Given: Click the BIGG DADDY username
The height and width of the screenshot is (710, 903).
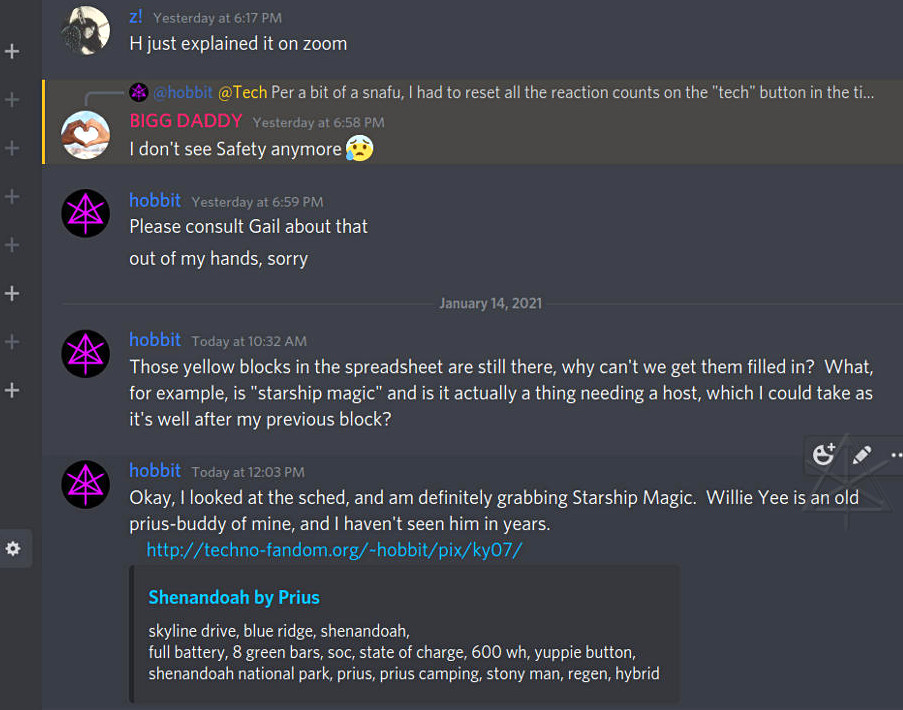Looking at the screenshot, I should (186, 121).
